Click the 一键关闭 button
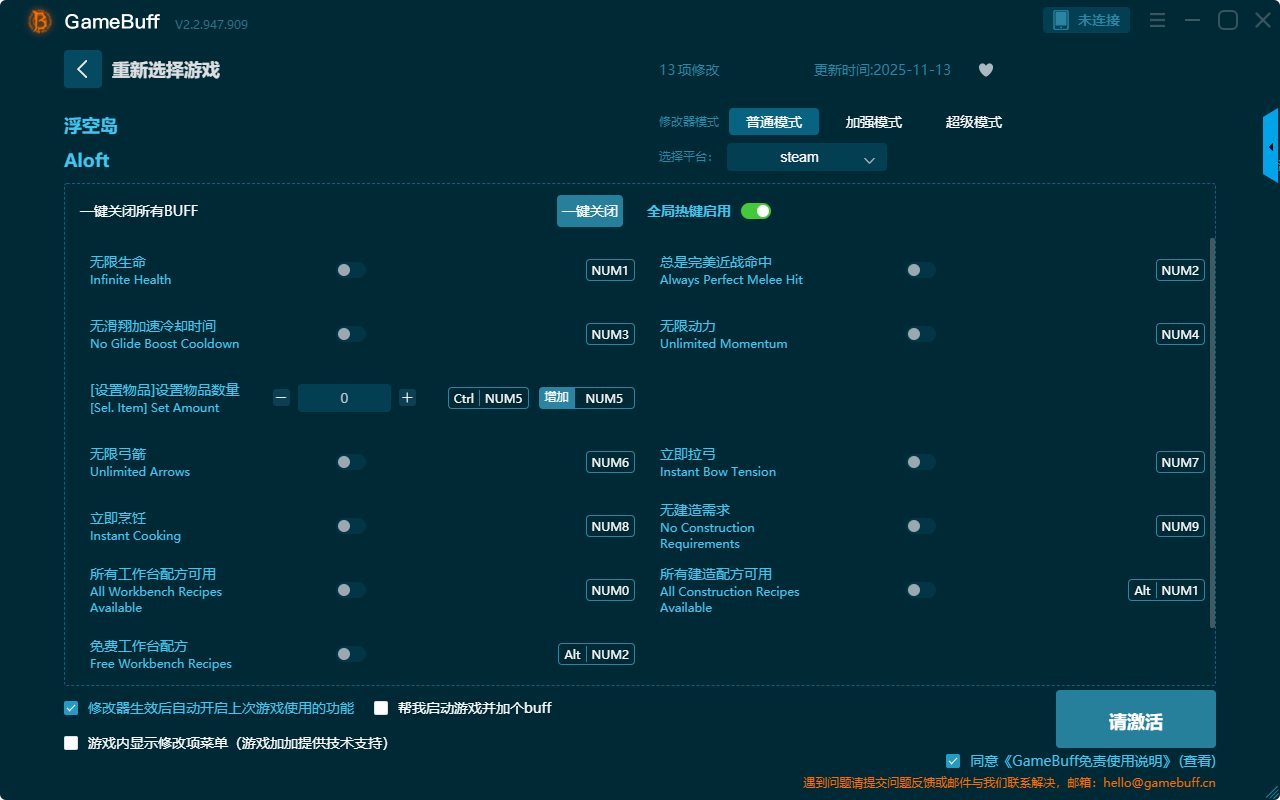The width and height of the screenshot is (1280, 800). coord(589,211)
